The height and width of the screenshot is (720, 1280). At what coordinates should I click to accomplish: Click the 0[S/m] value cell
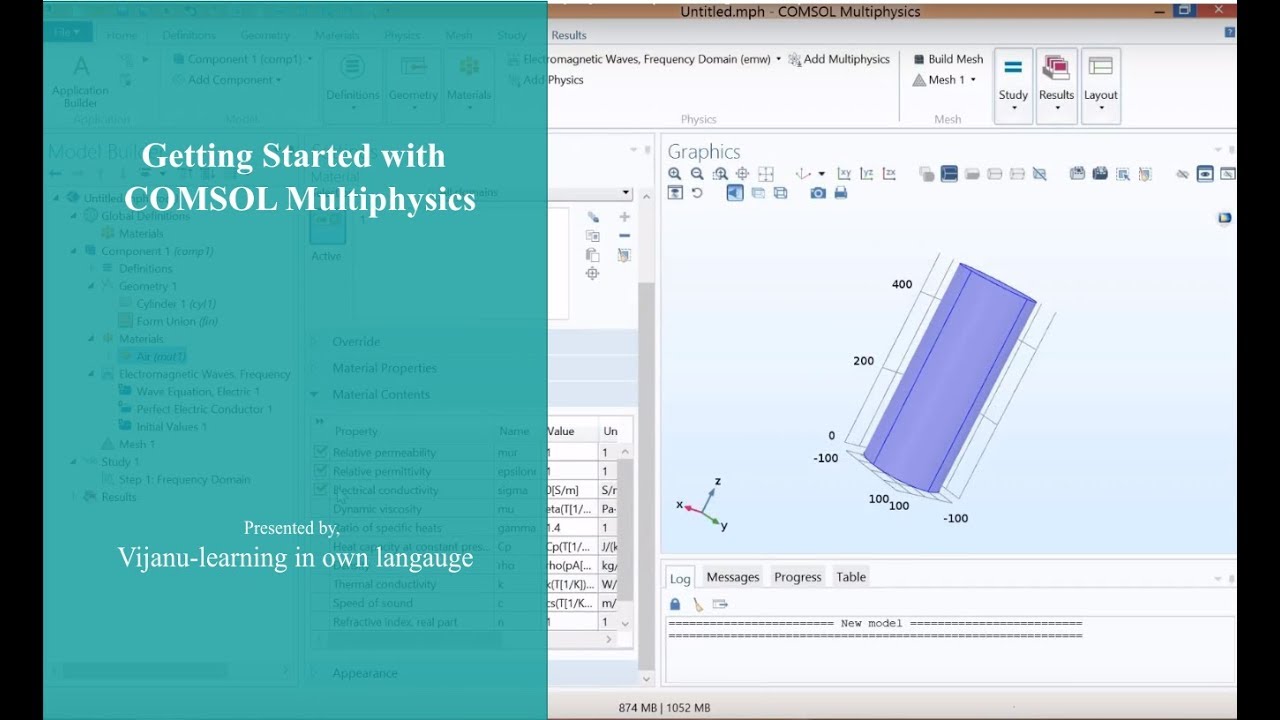click(572, 490)
